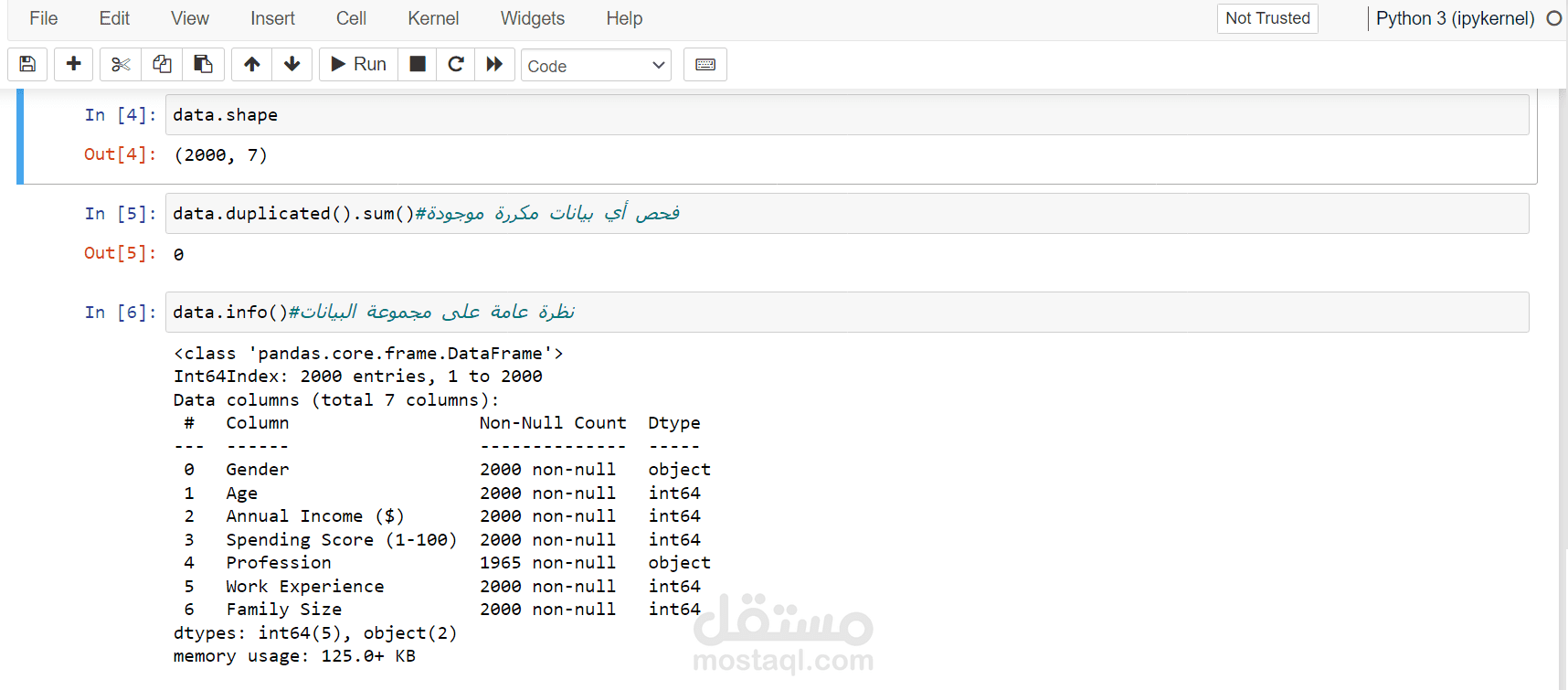Select the In [4] prompt label
Viewport: 1568px width, 690px height.
(121, 115)
